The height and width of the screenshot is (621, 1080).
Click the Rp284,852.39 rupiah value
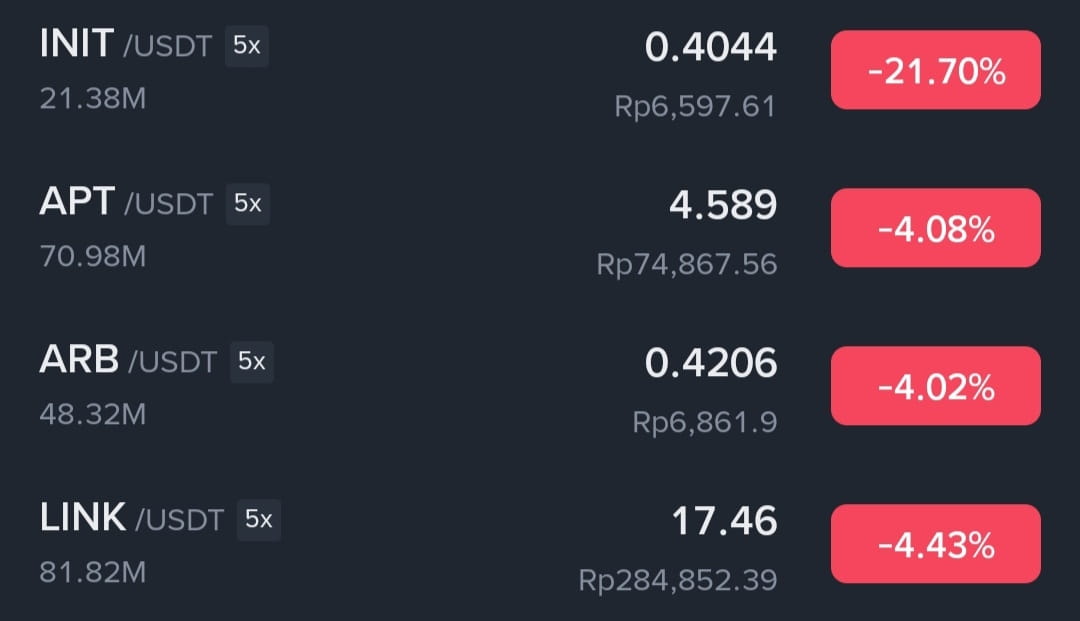678,580
